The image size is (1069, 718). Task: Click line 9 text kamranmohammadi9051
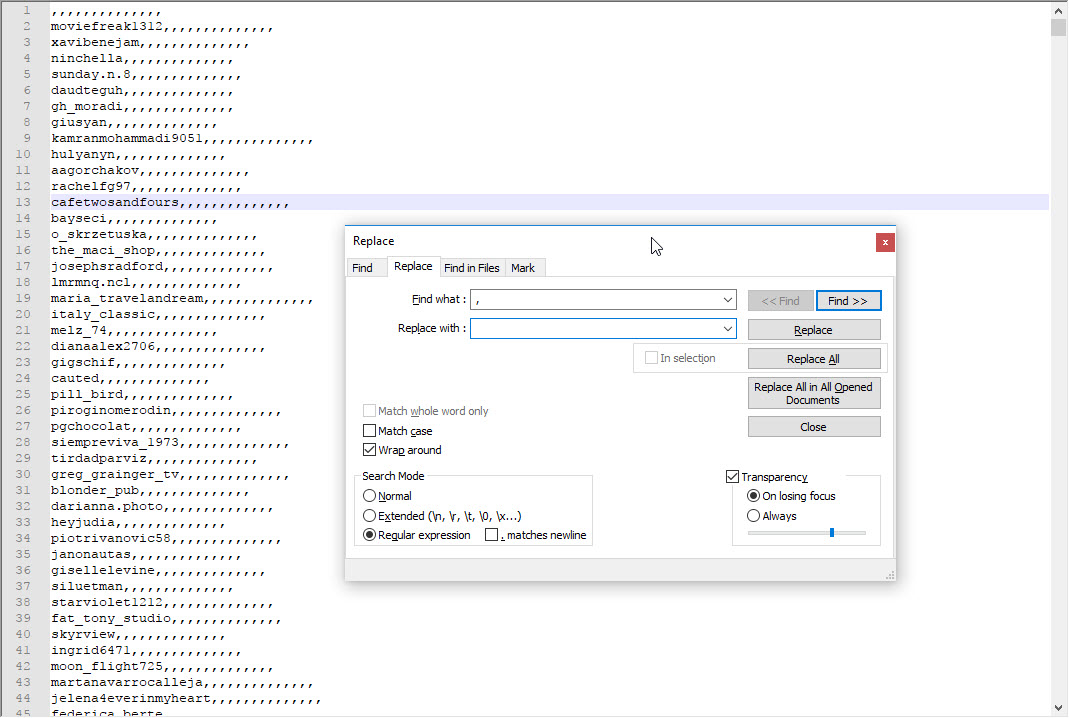[x=127, y=138]
